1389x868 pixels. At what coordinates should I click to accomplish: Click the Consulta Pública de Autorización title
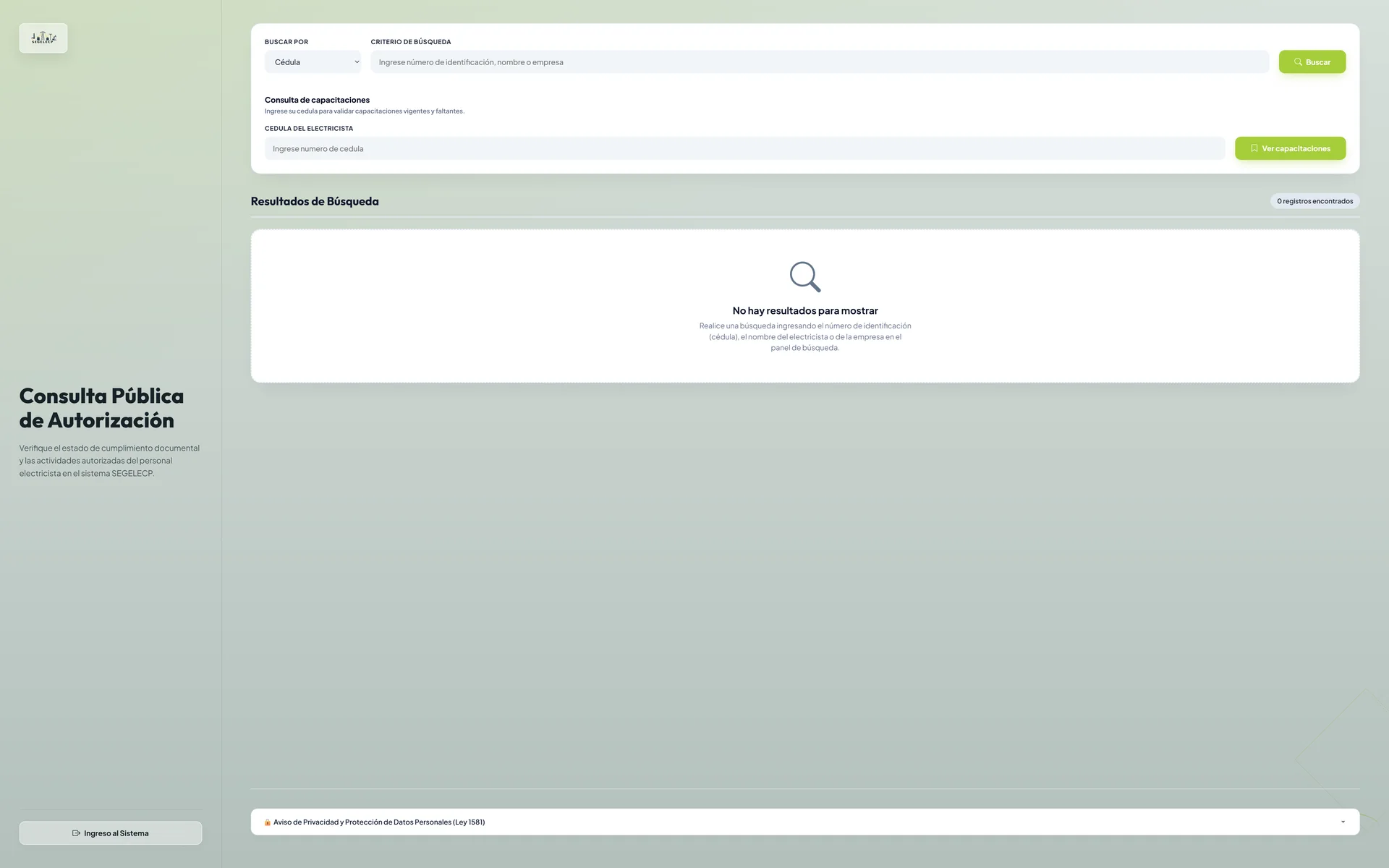click(101, 408)
